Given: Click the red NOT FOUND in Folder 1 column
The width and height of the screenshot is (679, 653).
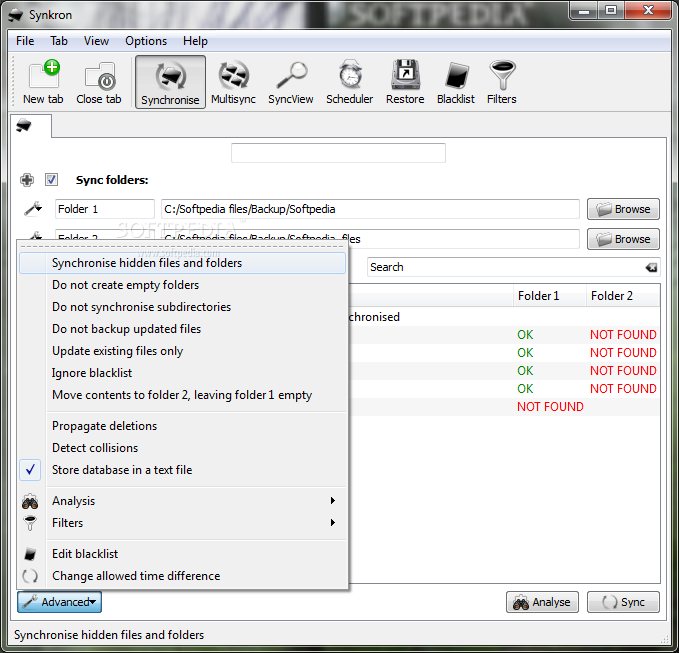Looking at the screenshot, I should point(550,407).
